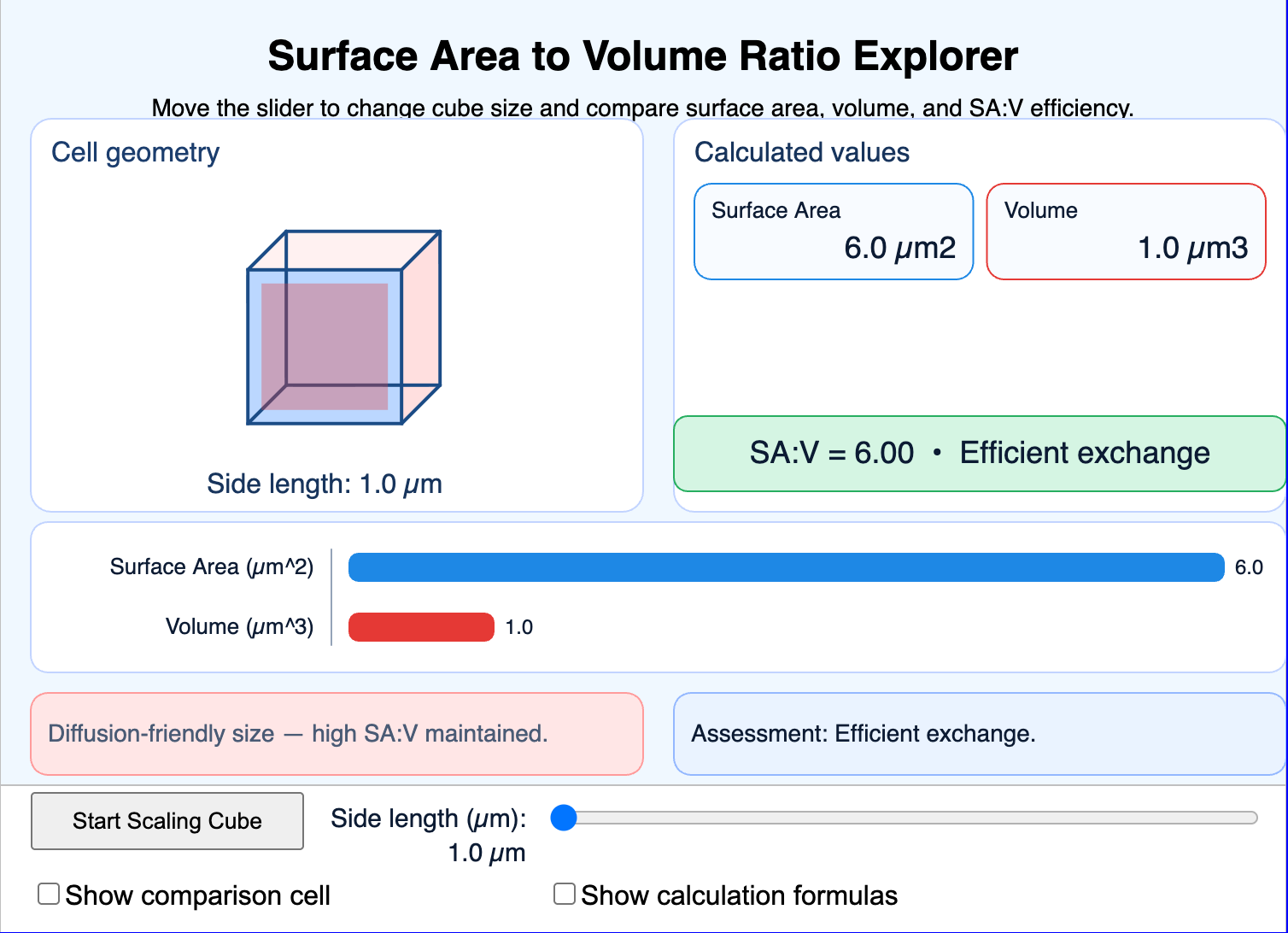1288x933 pixels.
Task: Click the Assessment: Efficient exchange box
Action: click(x=980, y=734)
